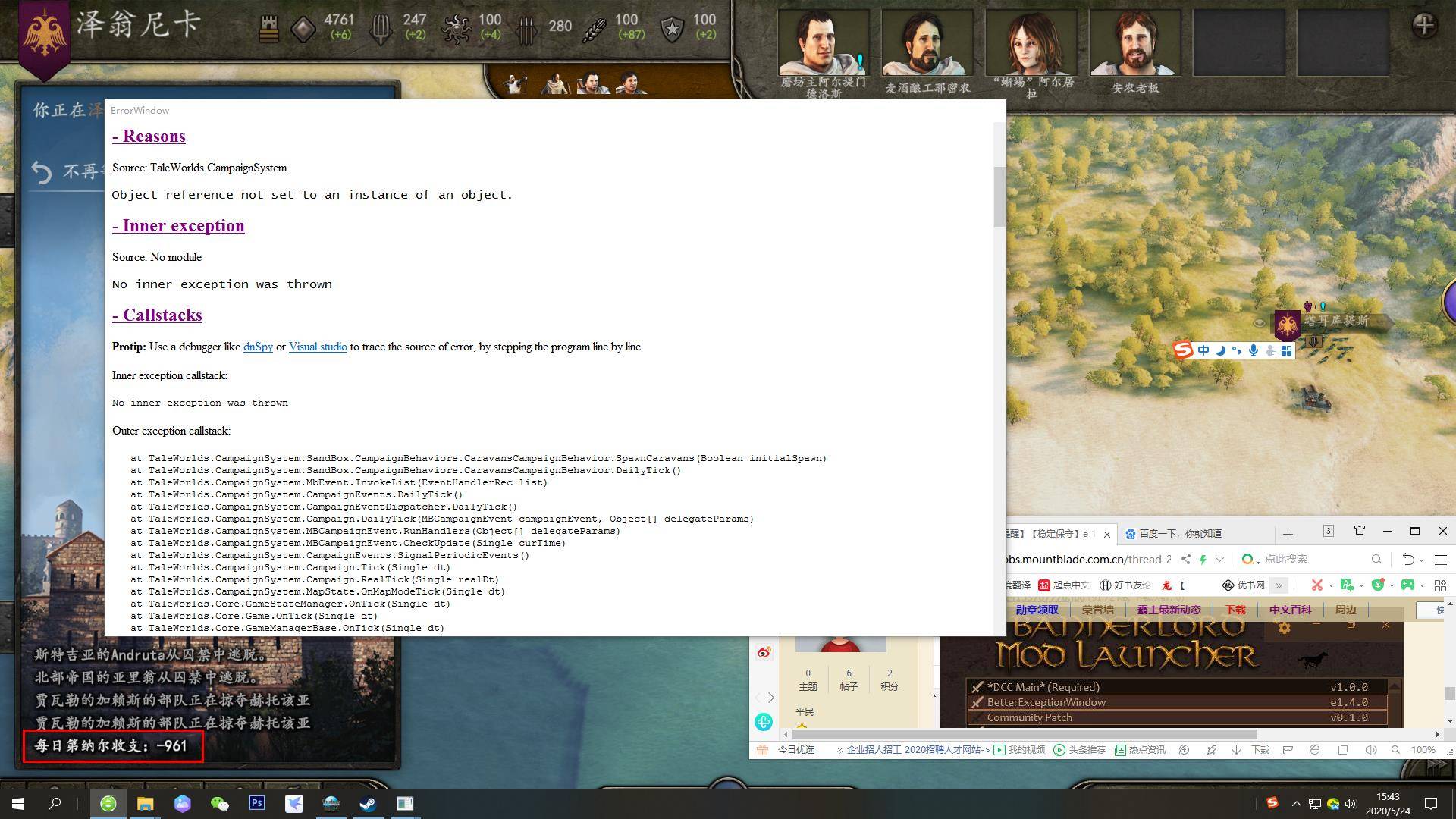Click the back arrow in the town menu
Image resolution: width=1456 pixels, height=819 pixels.
coord(42,172)
